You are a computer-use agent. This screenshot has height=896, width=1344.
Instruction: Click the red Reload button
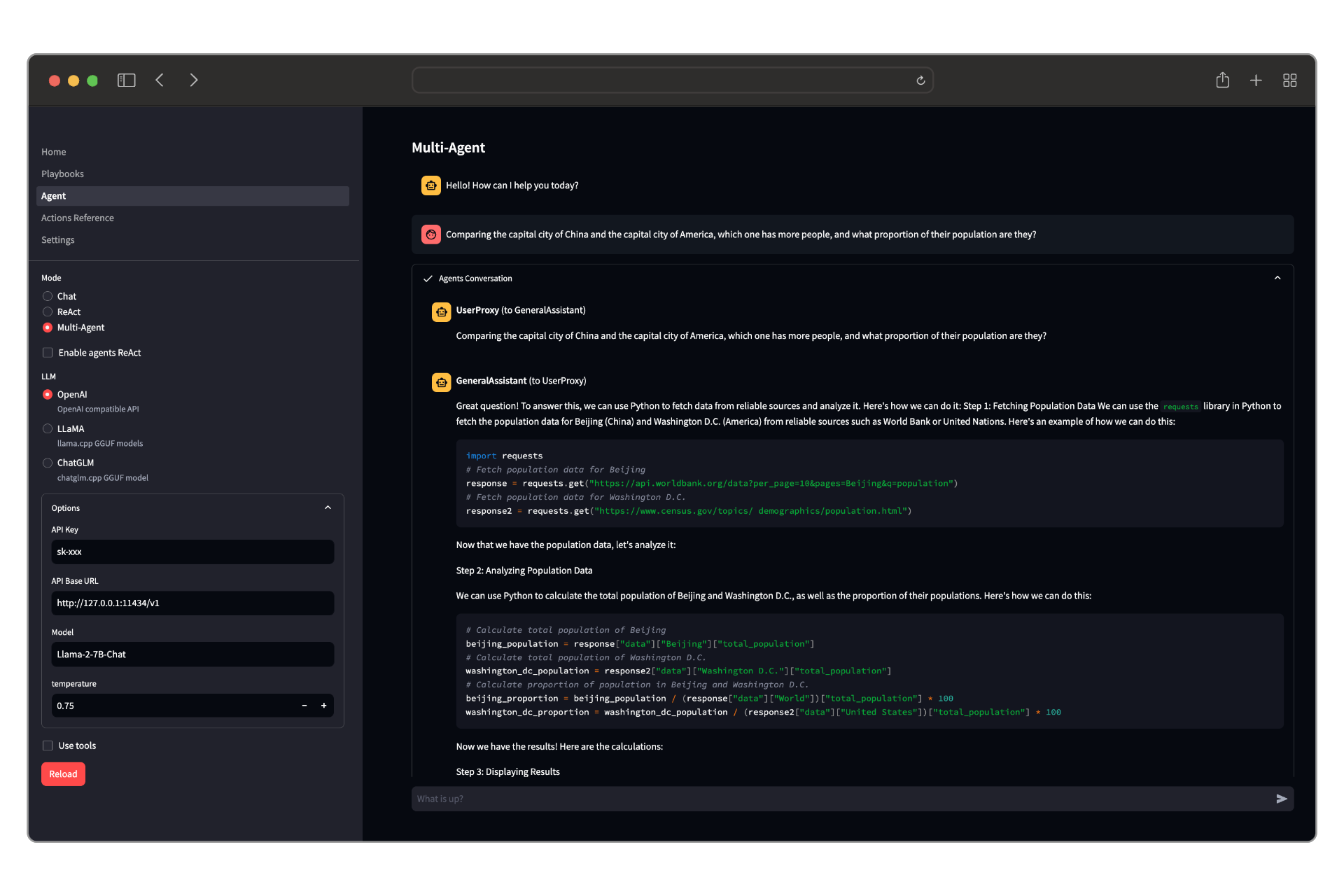click(x=63, y=773)
